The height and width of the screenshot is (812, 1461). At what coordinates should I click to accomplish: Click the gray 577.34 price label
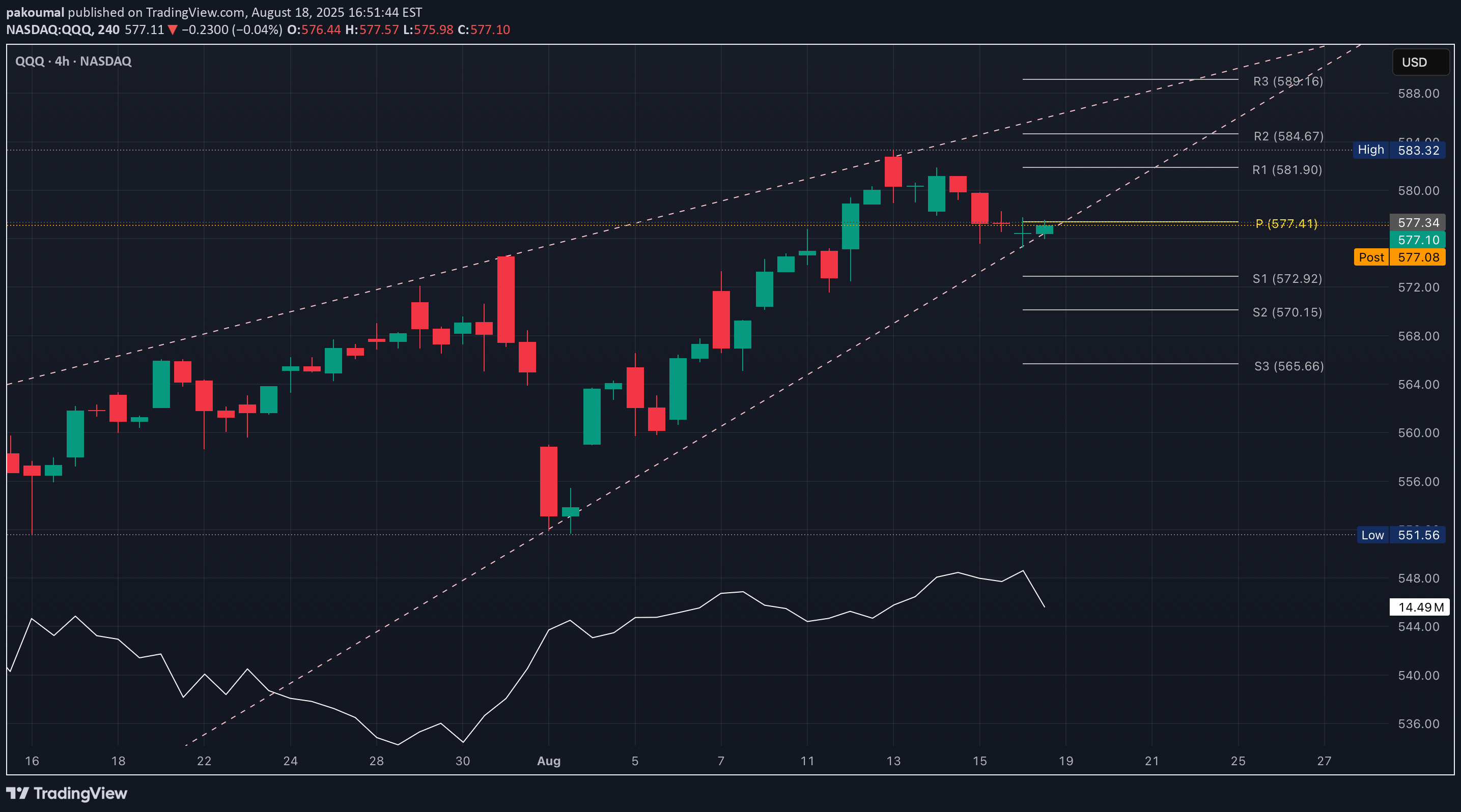(x=1417, y=223)
